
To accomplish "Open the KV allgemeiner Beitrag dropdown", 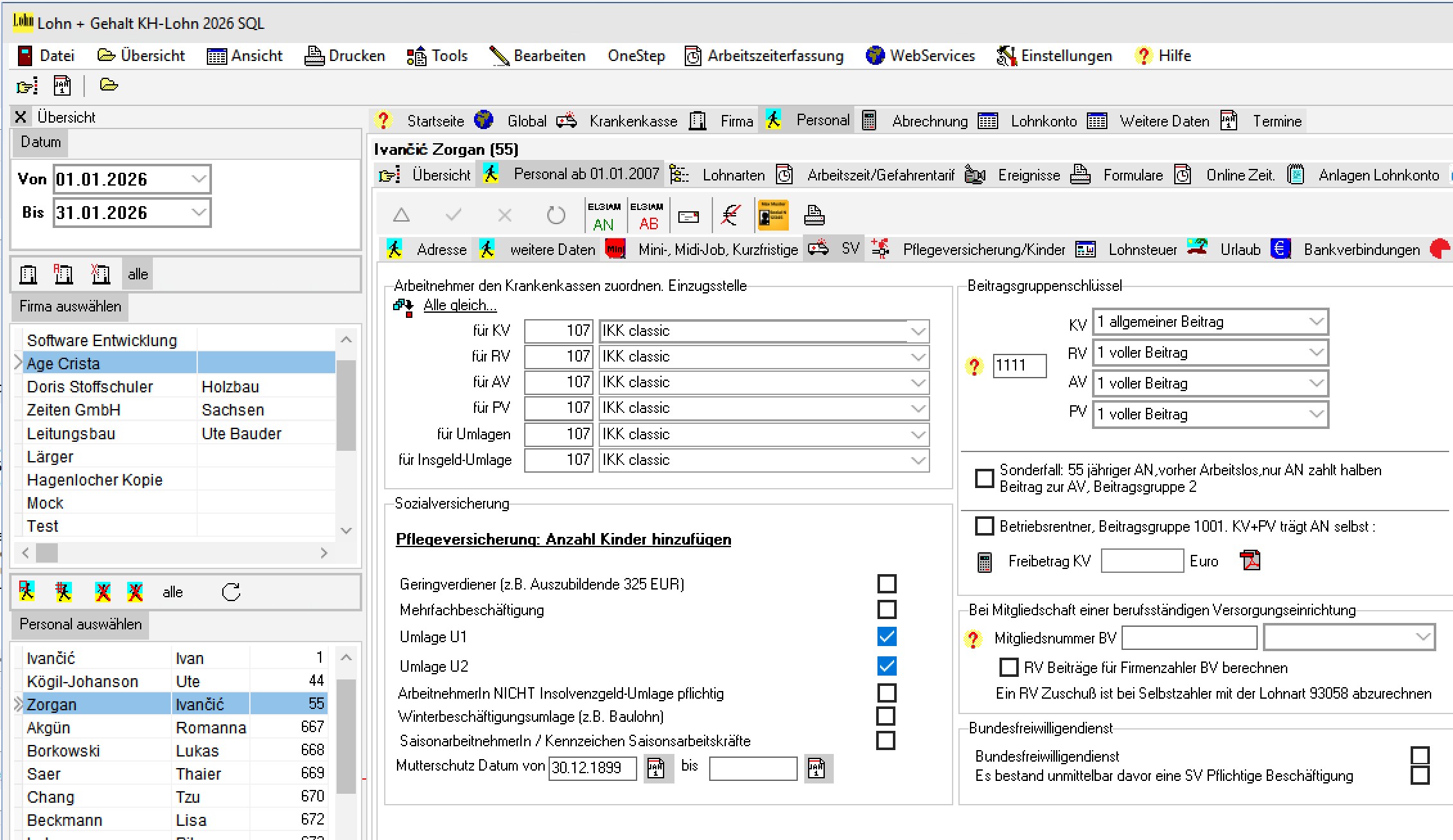I will (x=1316, y=321).
